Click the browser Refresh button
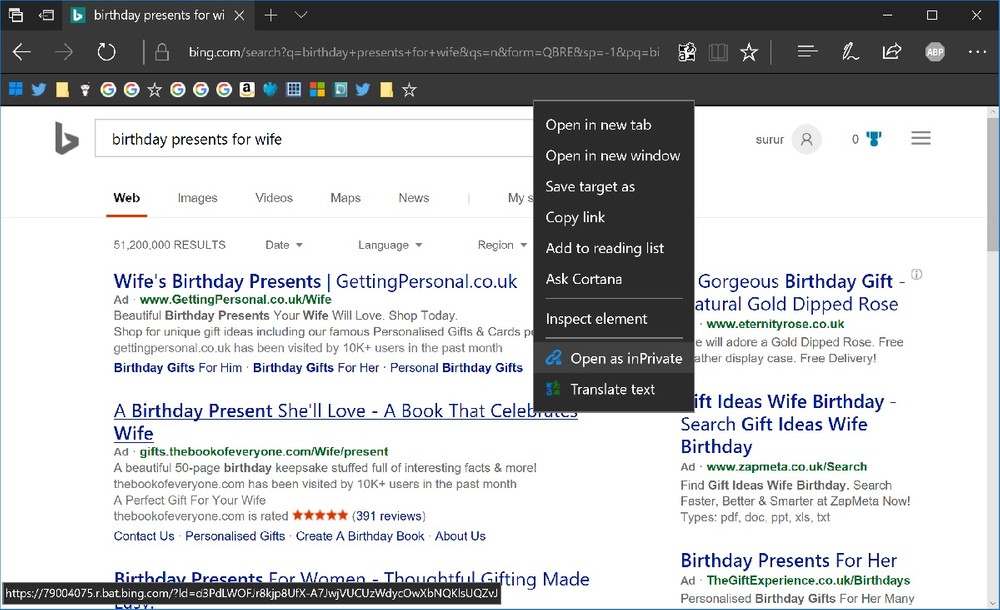The image size is (1000, 610). 106,52
